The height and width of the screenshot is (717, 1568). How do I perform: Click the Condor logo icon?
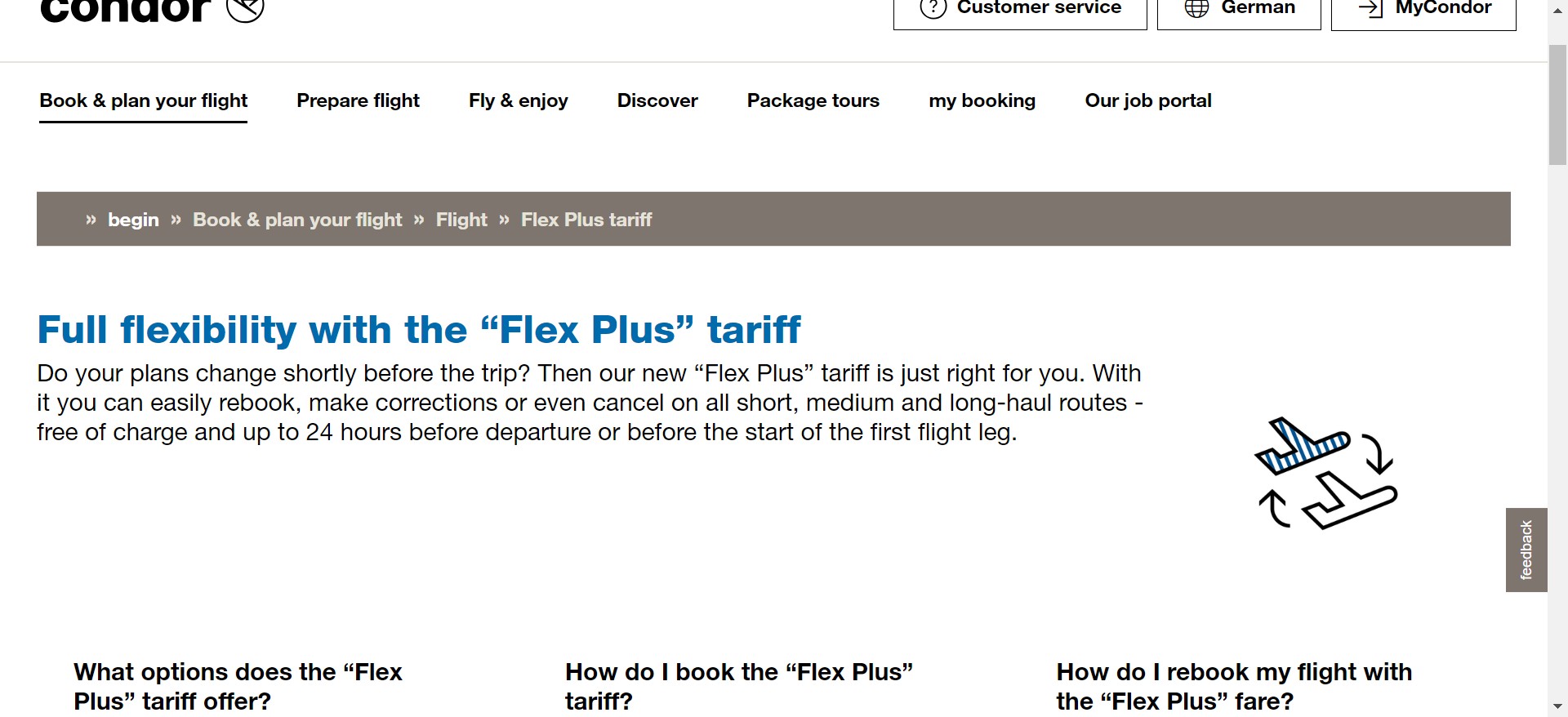245,9
